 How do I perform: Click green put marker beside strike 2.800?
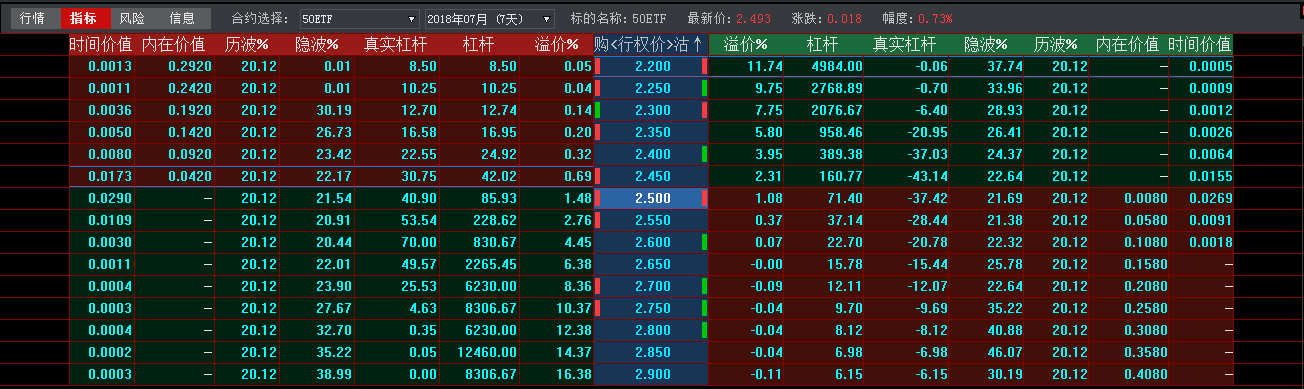(x=704, y=330)
